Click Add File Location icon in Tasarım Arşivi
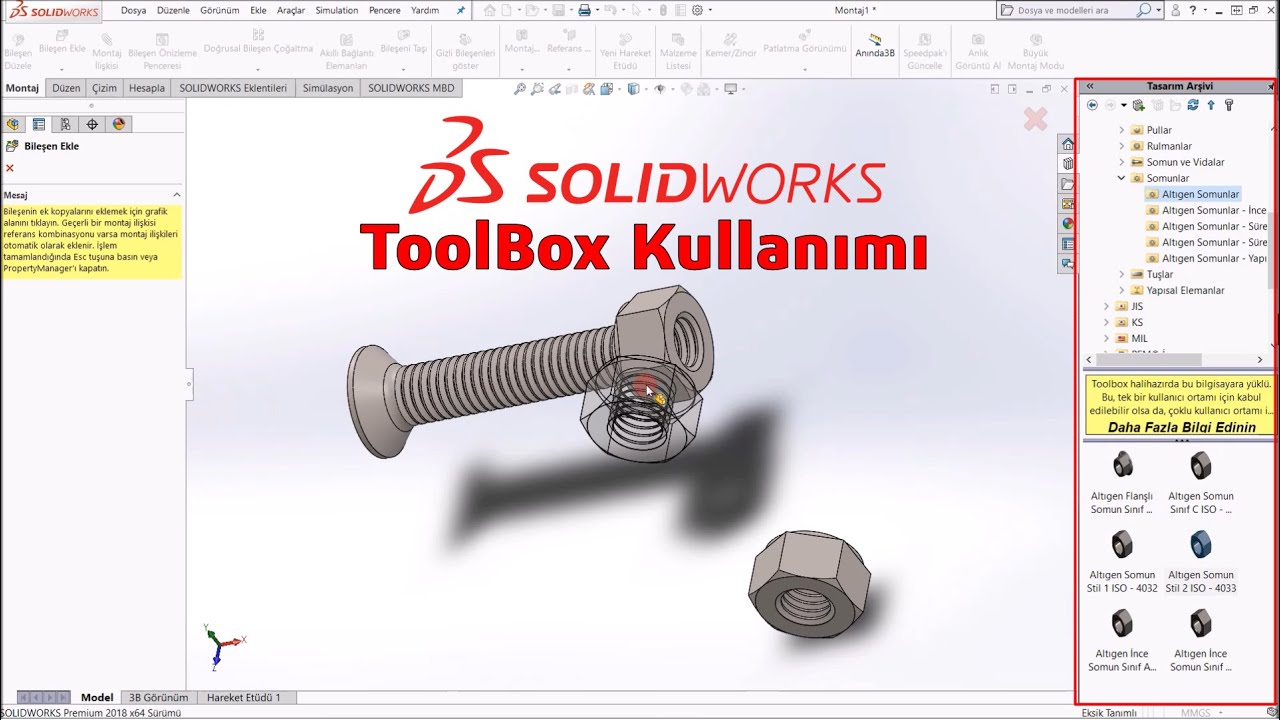This screenshot has height=720, width=1280. pyautogui.click(x=1138, y=105)
